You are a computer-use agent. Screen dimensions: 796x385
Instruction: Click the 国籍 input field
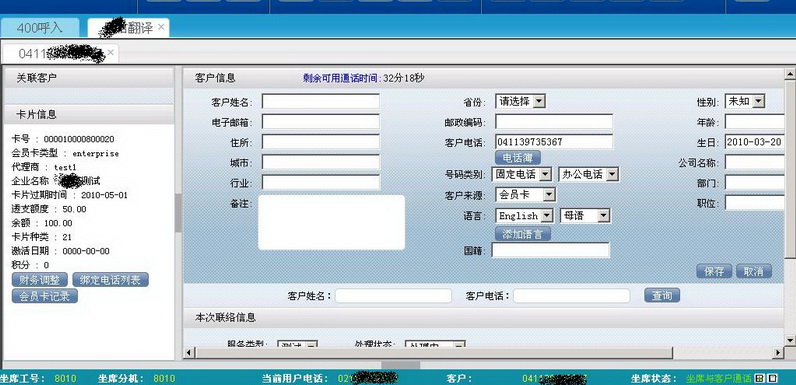(551, 250)
